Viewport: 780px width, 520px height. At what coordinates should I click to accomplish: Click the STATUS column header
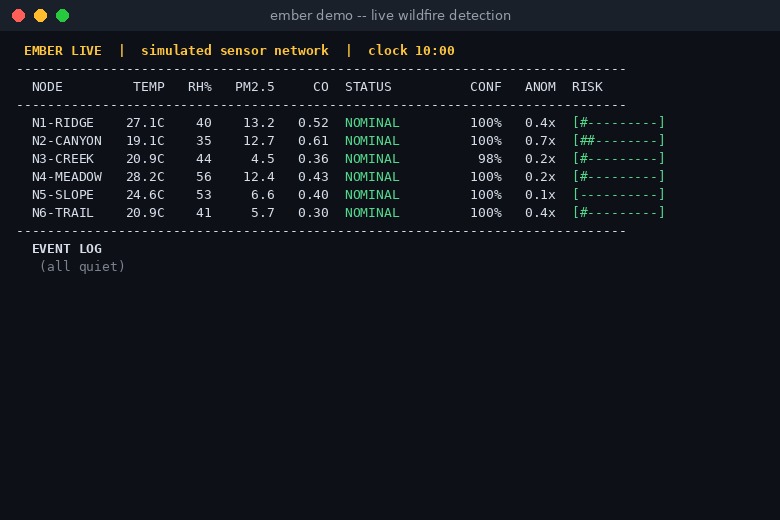point(368,87)
